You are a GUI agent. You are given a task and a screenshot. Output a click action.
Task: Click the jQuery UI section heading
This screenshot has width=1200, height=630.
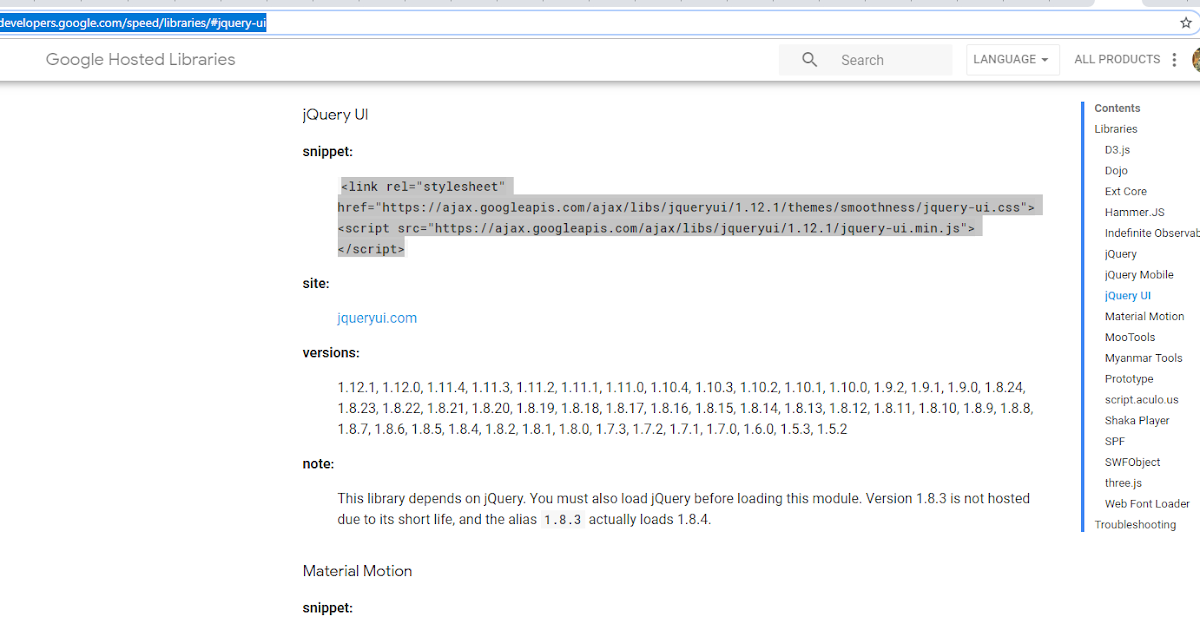click(x=335, y=114)
